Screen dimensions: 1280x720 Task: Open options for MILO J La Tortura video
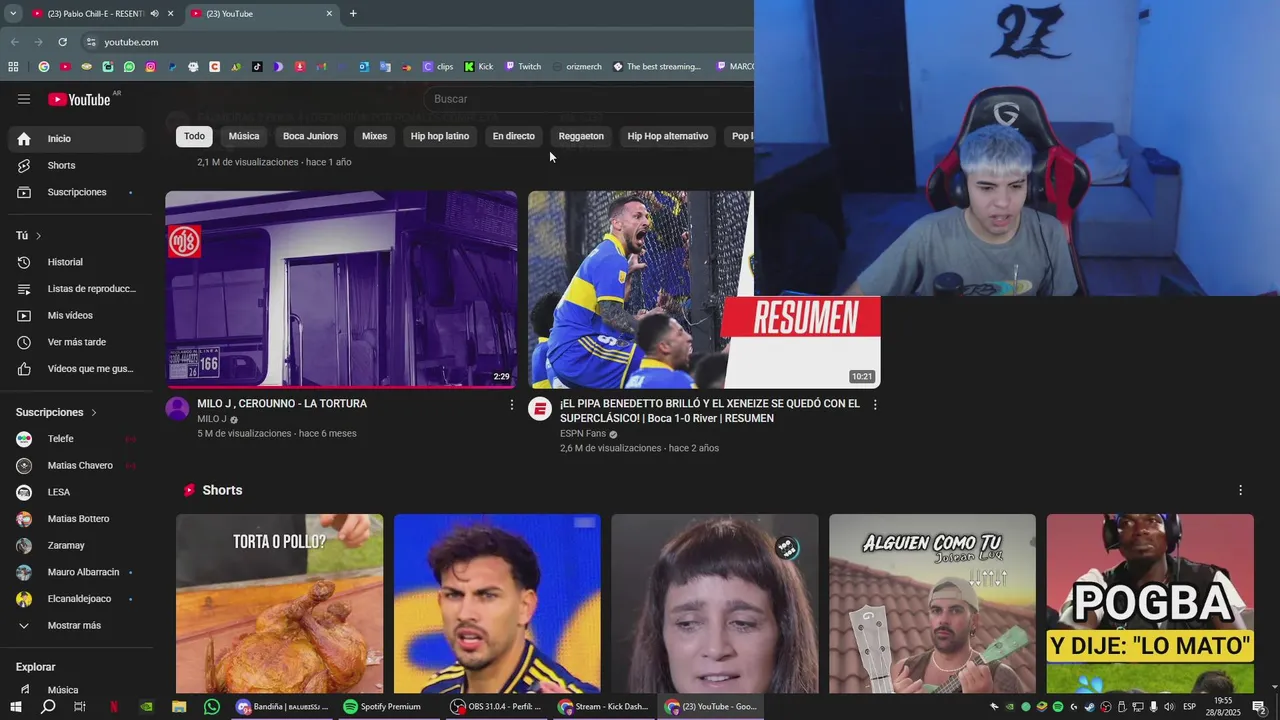pos(512,405)
